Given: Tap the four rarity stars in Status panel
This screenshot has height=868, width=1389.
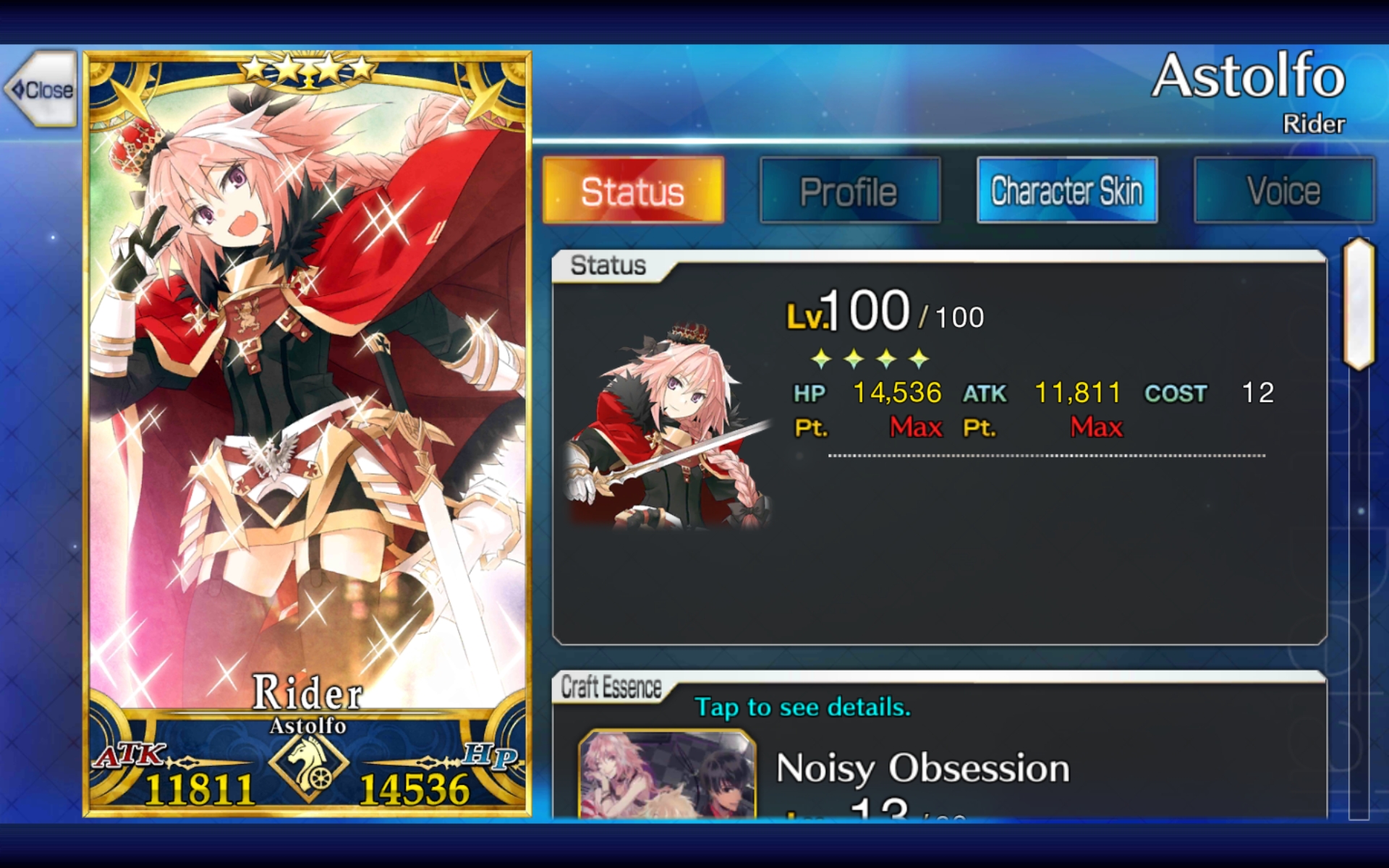Looking at the screenshot, I should (x=870, y=358).
